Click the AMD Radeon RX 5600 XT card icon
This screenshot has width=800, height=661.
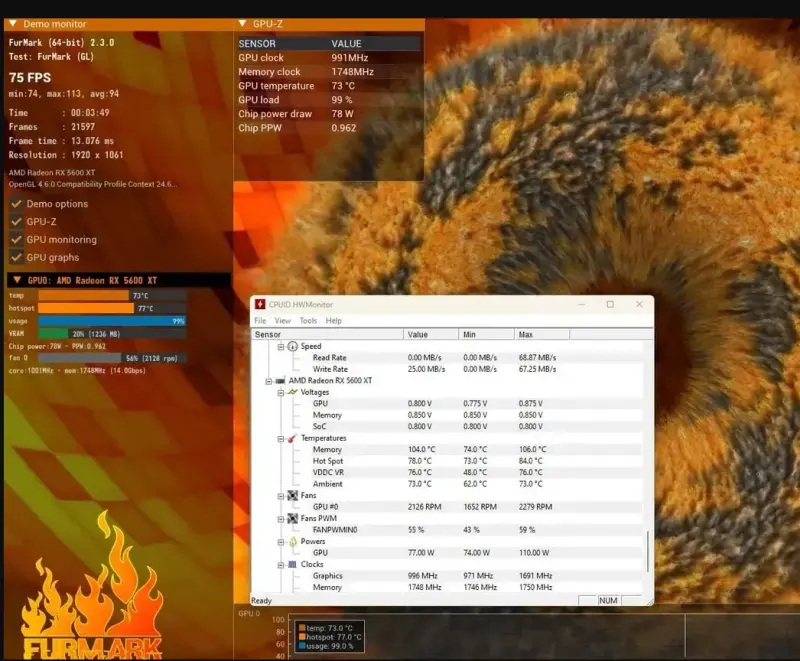click(x=280, y=380)
